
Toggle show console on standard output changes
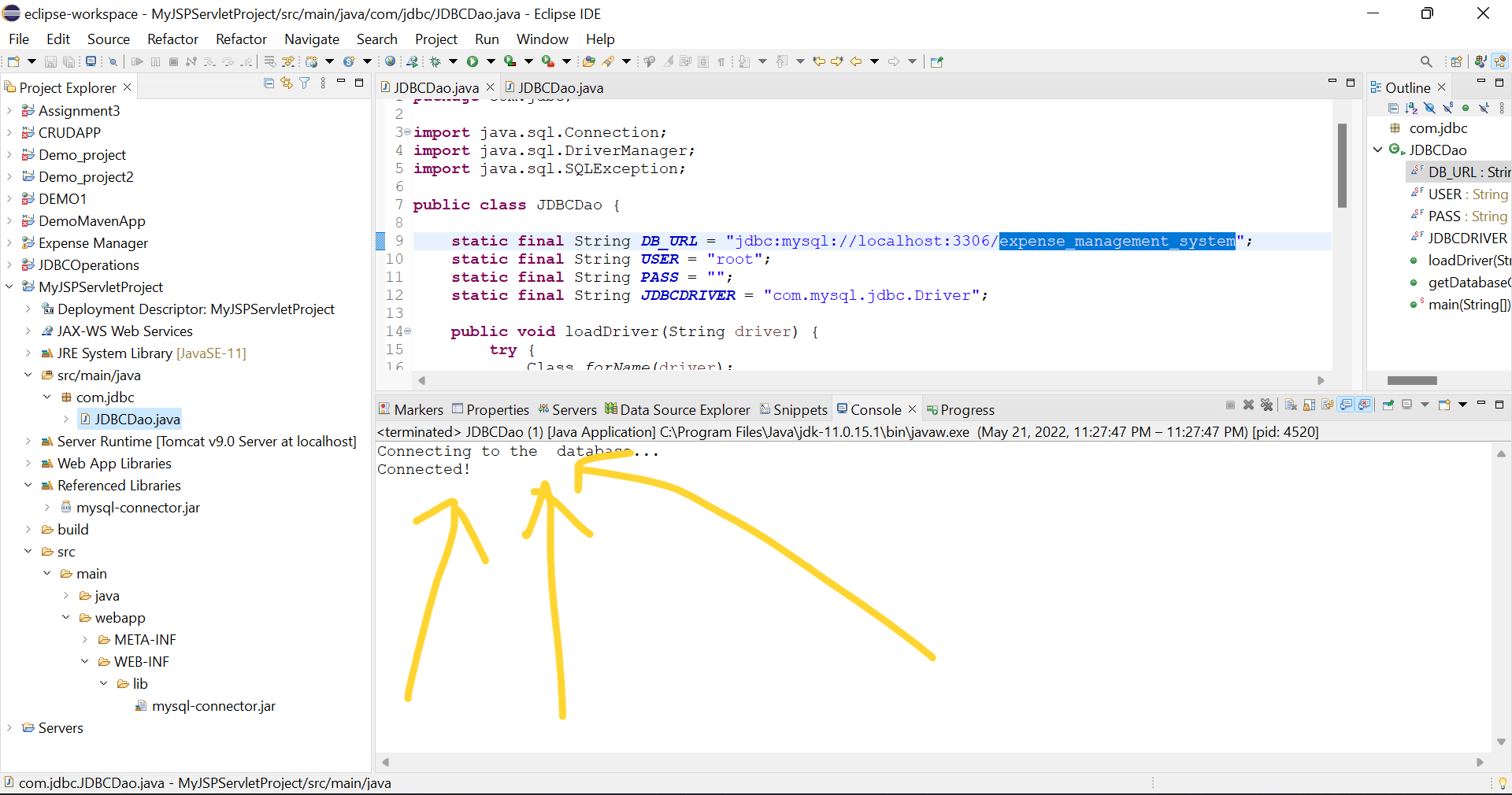point(1346,405)
